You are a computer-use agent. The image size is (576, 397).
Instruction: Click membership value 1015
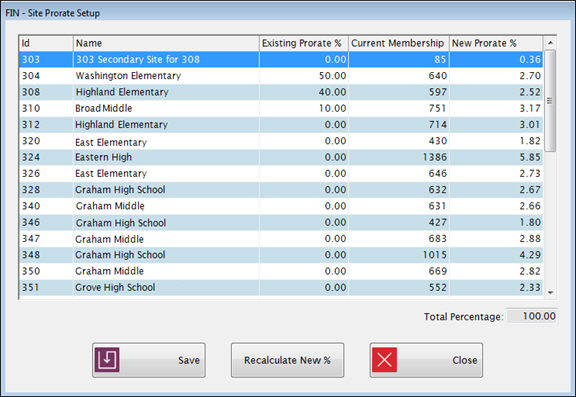coord(435,255)
